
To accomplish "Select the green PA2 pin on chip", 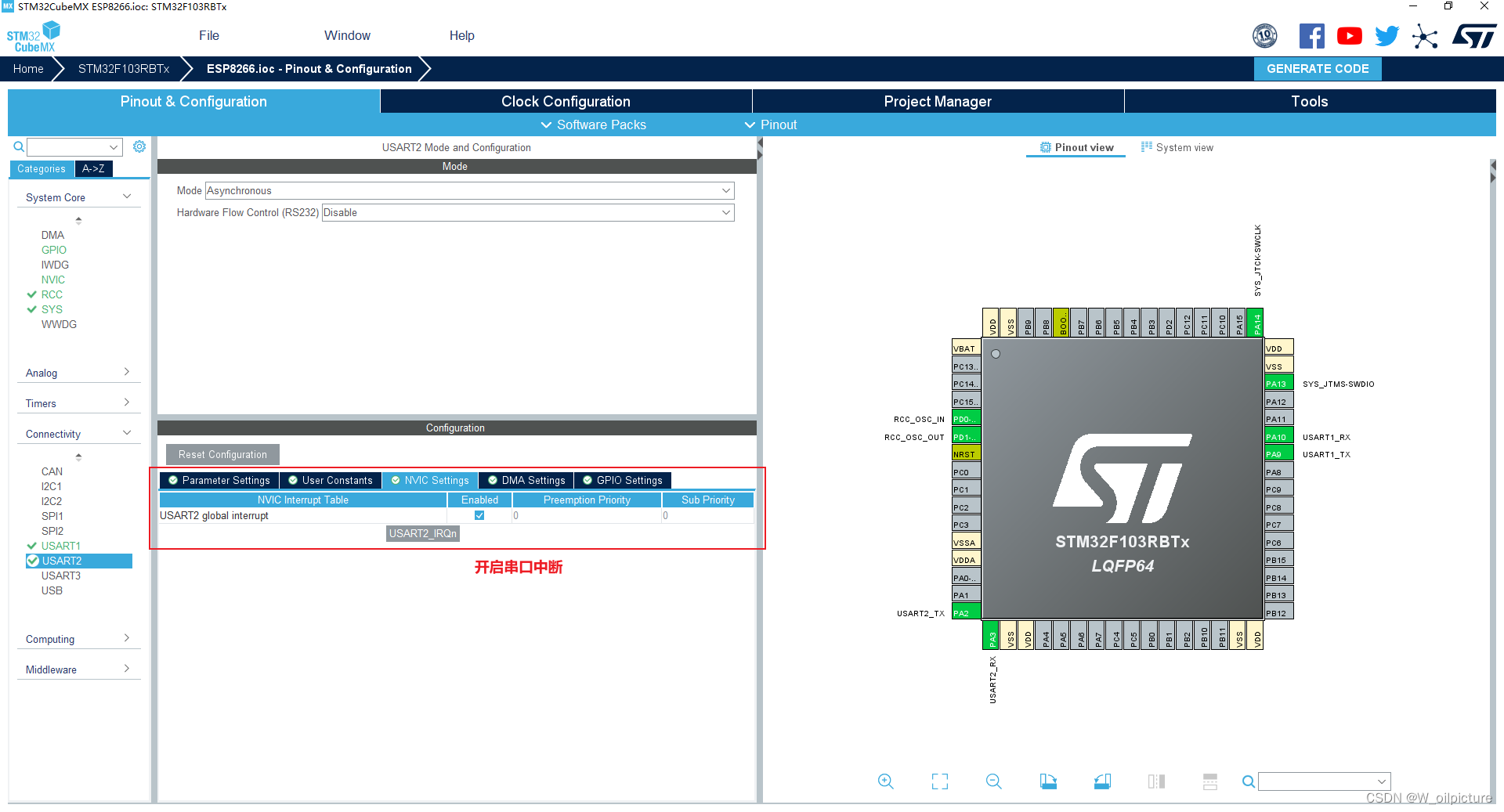I will (x=966, y=613).
